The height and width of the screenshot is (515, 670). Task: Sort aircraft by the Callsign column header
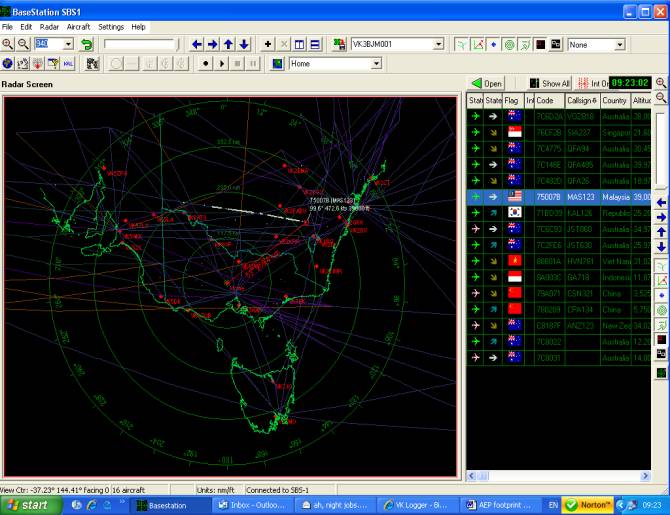click(582, 100)
